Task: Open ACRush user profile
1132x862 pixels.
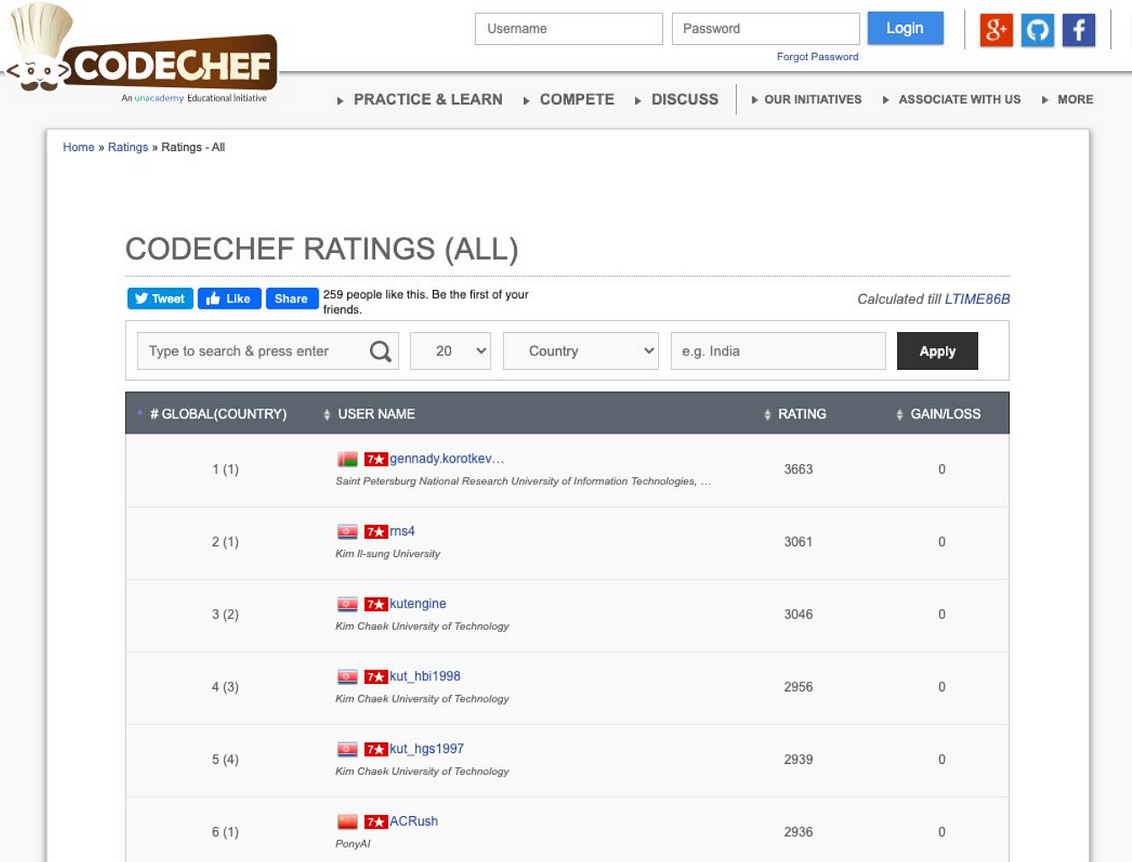Action: [414, 822]
